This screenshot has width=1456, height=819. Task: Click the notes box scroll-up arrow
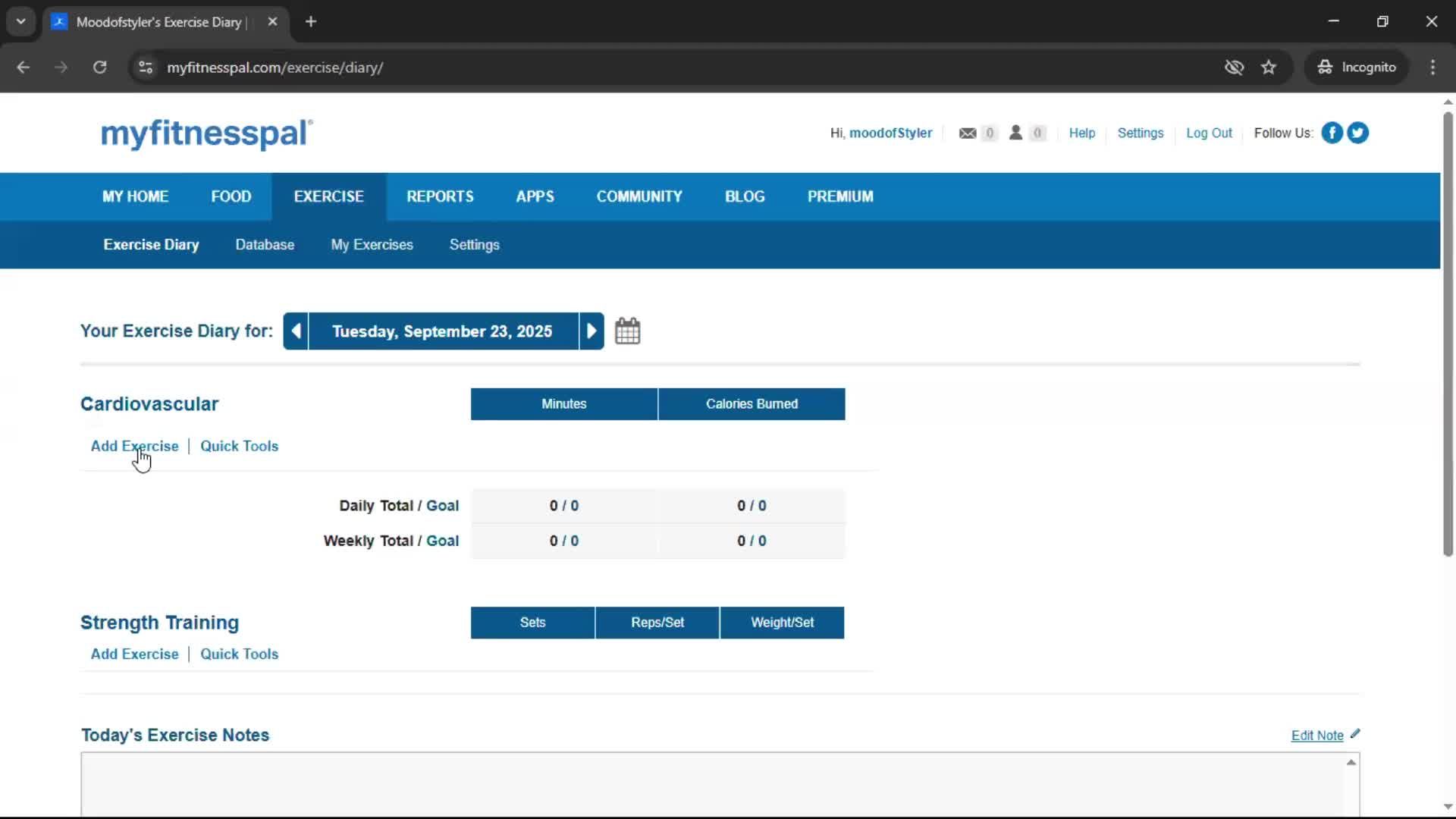pos(1351,762)
